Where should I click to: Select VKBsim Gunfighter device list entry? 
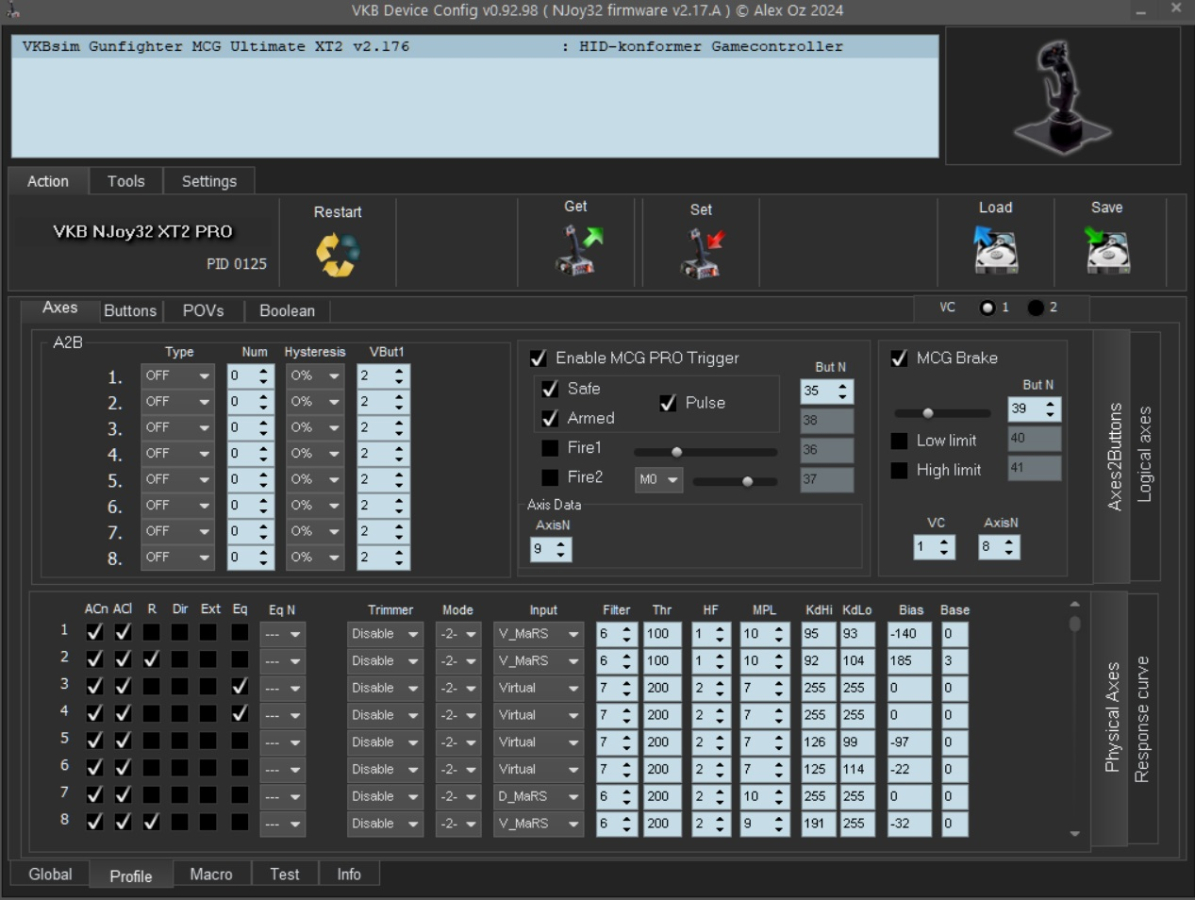(475, 46)
